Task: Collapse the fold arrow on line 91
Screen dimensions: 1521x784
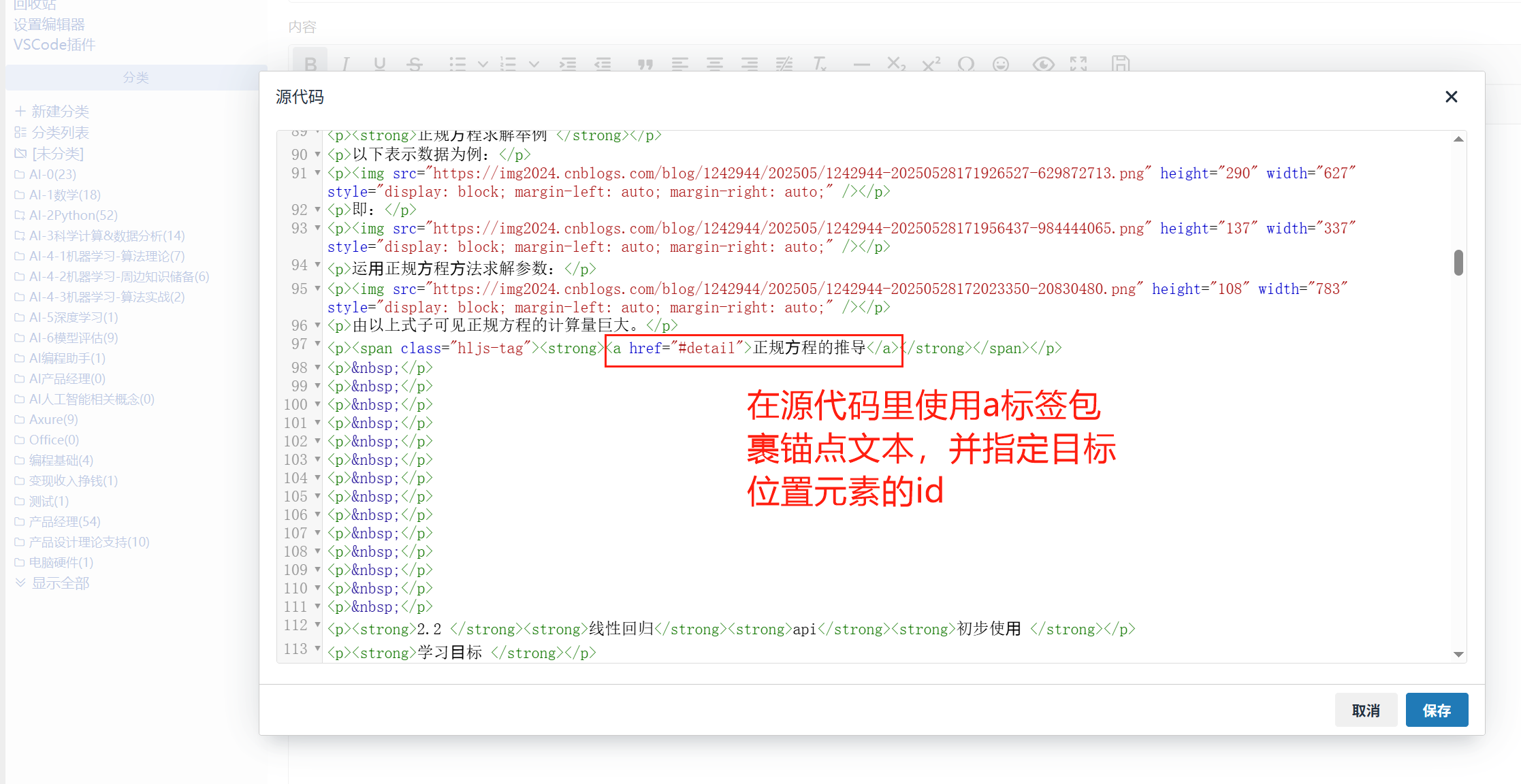Action: pos(317,173)
